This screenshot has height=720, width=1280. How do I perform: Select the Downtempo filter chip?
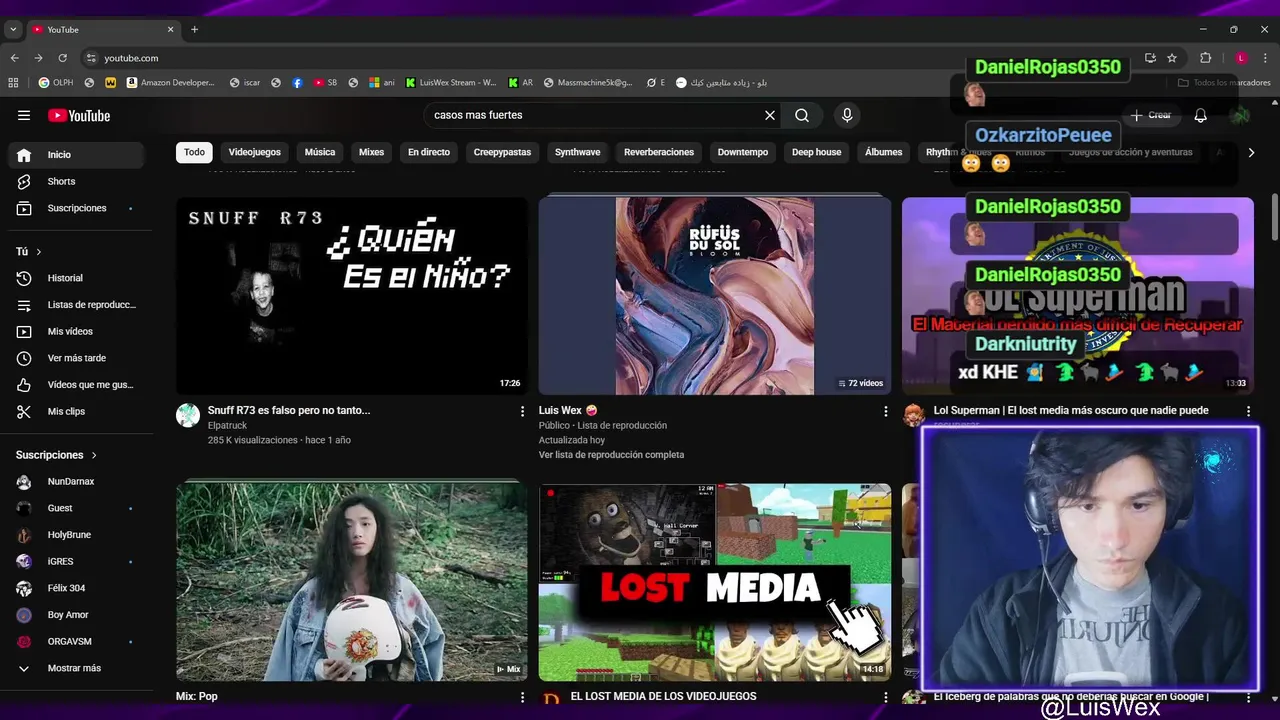[743, 152]
